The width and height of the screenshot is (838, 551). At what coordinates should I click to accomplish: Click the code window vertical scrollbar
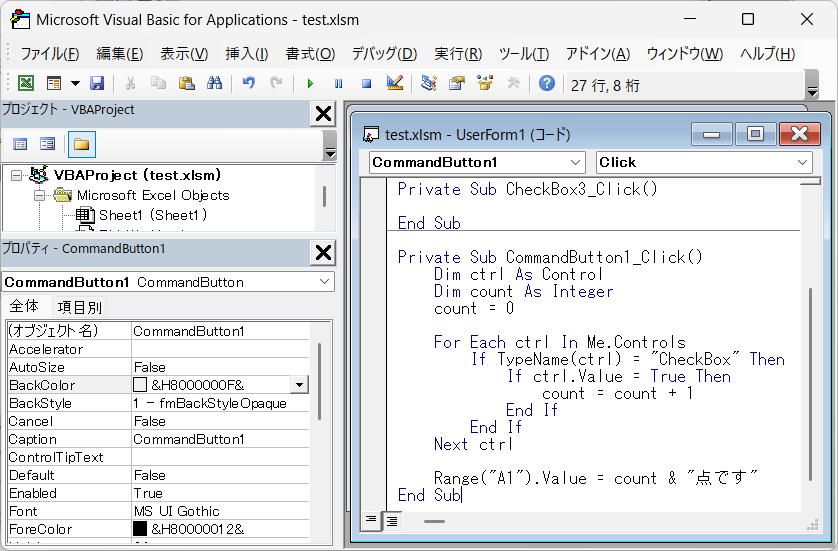(811, 385)
